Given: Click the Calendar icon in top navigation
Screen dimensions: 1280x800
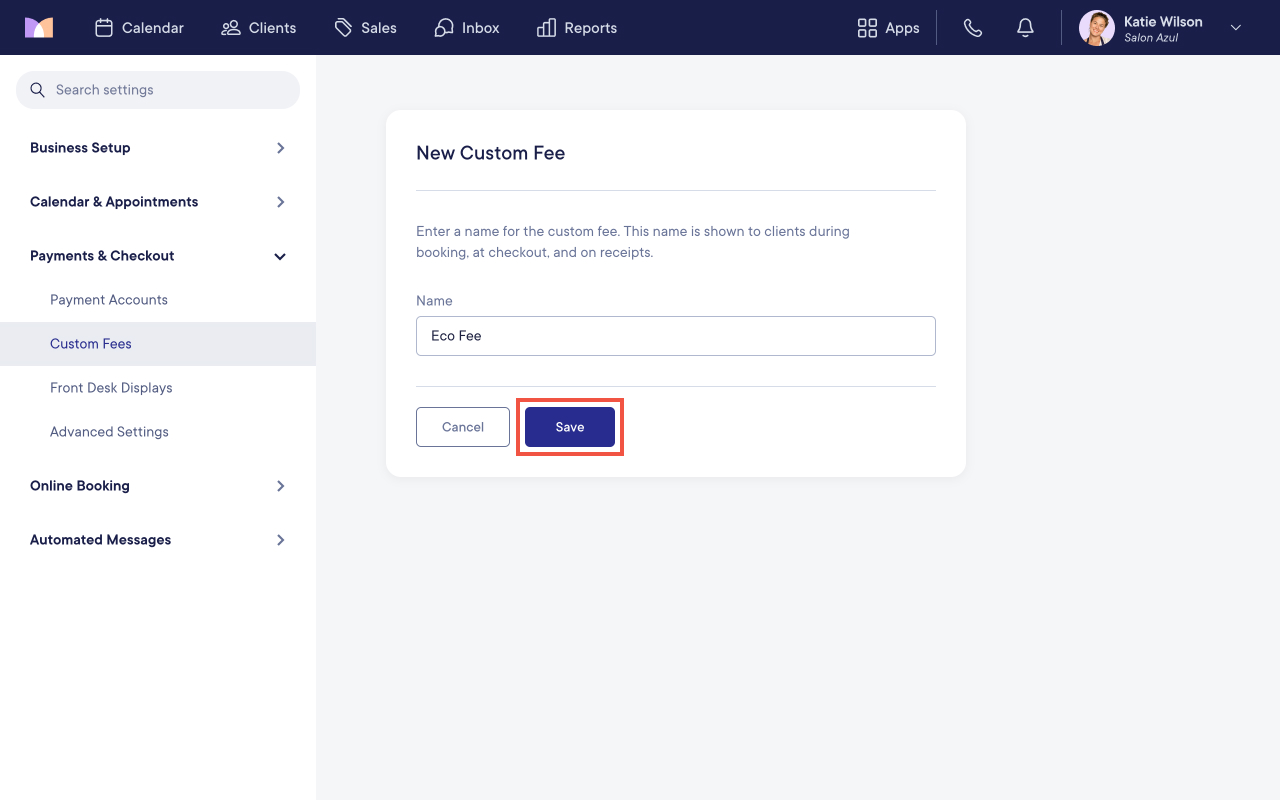Looking at the screenshot, I should click(x=104, y=28).
